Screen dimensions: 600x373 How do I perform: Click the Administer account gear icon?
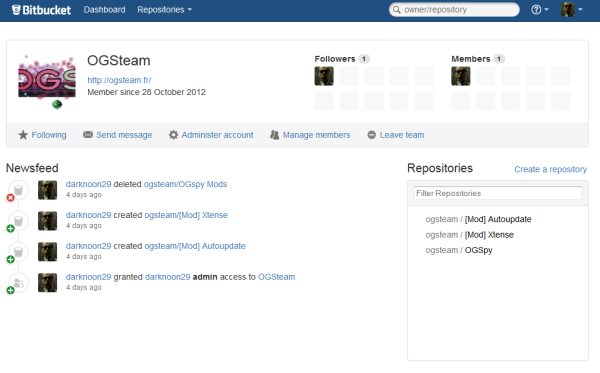(x=173, y=135)
